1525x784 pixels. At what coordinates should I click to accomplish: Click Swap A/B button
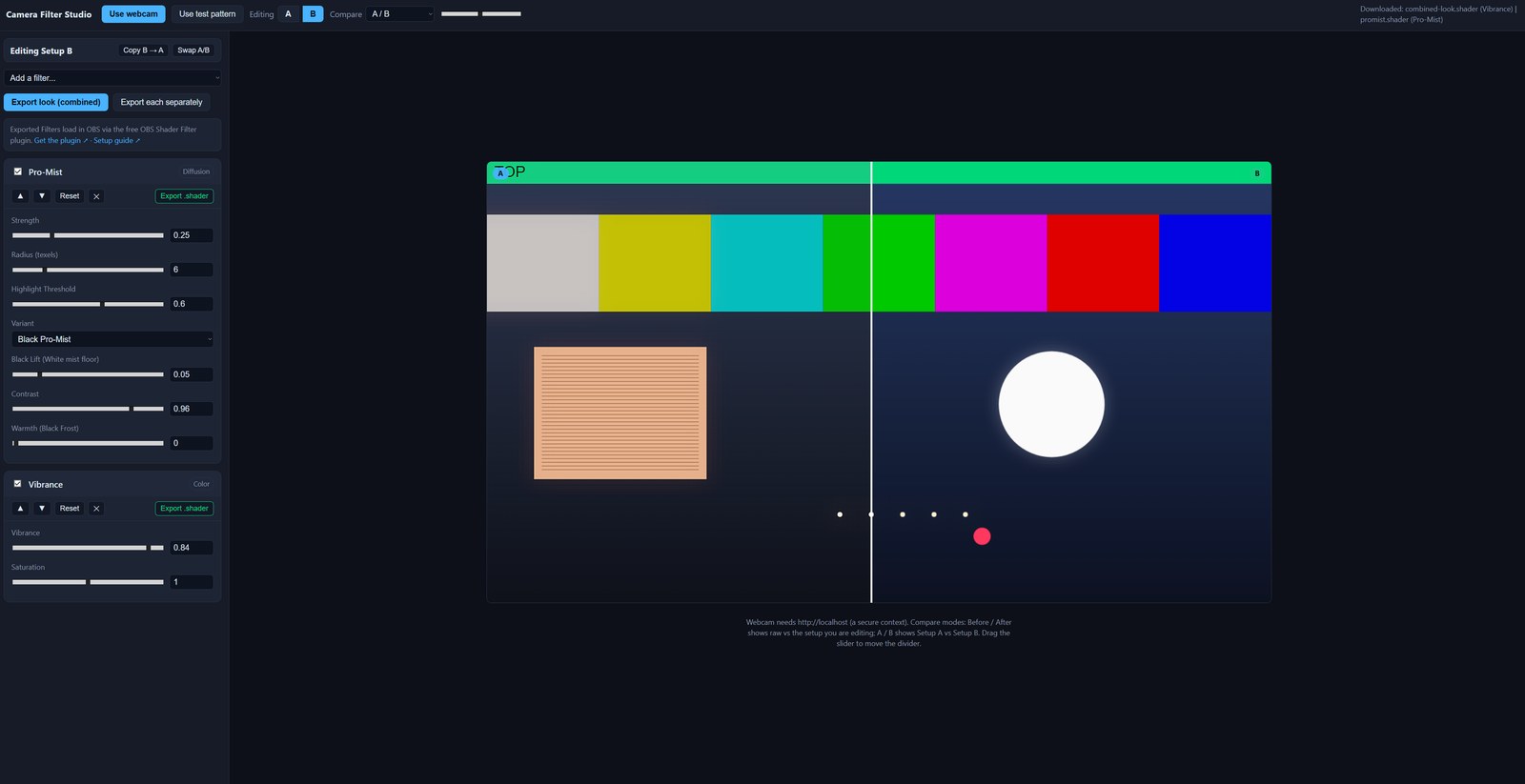pyautogui.click(x=193, y=50)
